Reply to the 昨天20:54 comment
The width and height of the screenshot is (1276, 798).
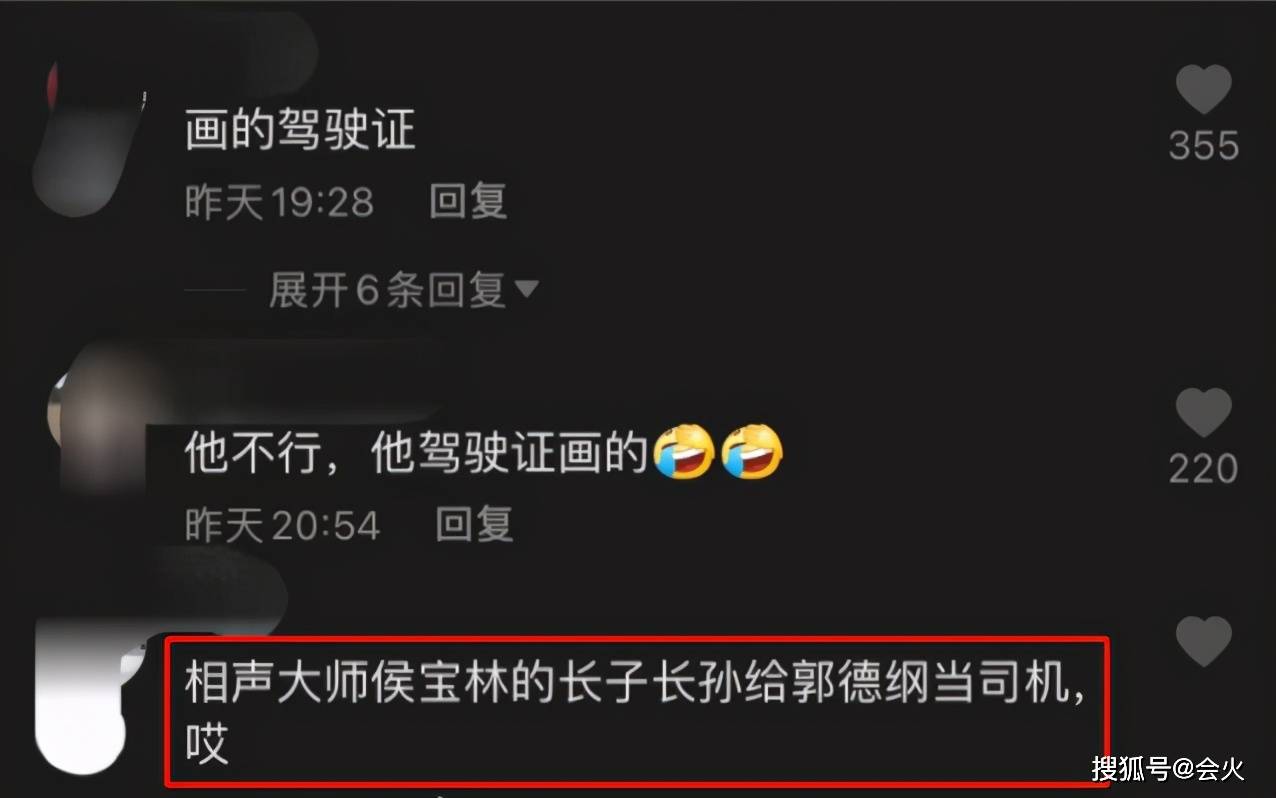click(475, 524)
